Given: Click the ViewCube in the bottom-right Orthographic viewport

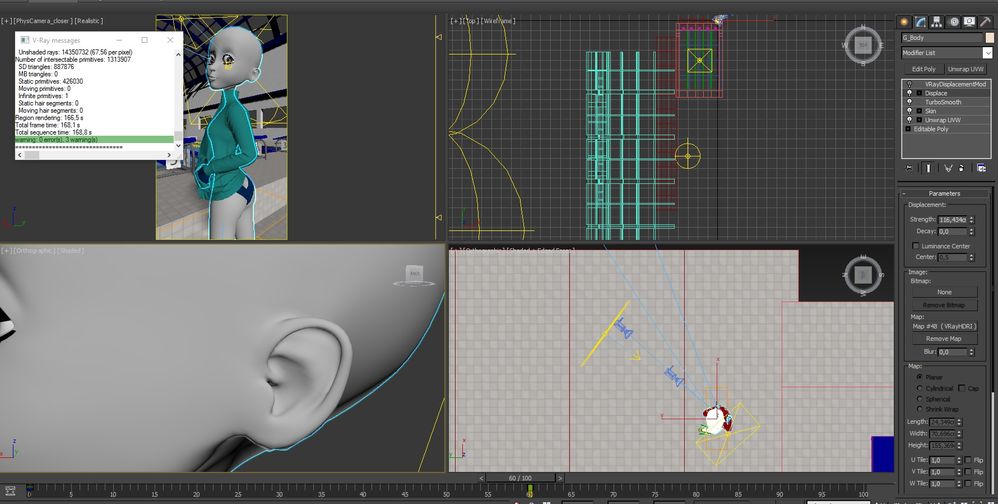Looking at the screenshot, I should [863, 274].
